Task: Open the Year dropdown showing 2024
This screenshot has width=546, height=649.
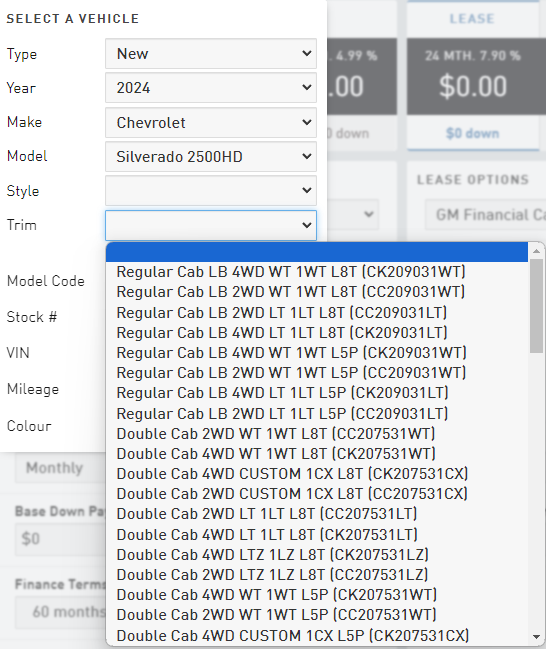Action: click(x=211, y=88)
